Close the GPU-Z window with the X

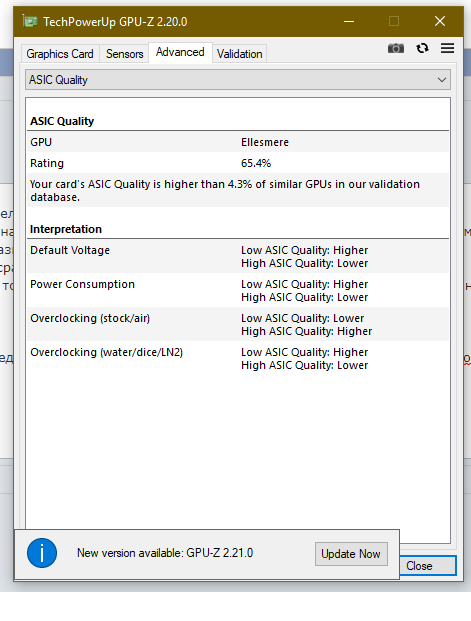(x=440, y=21)
